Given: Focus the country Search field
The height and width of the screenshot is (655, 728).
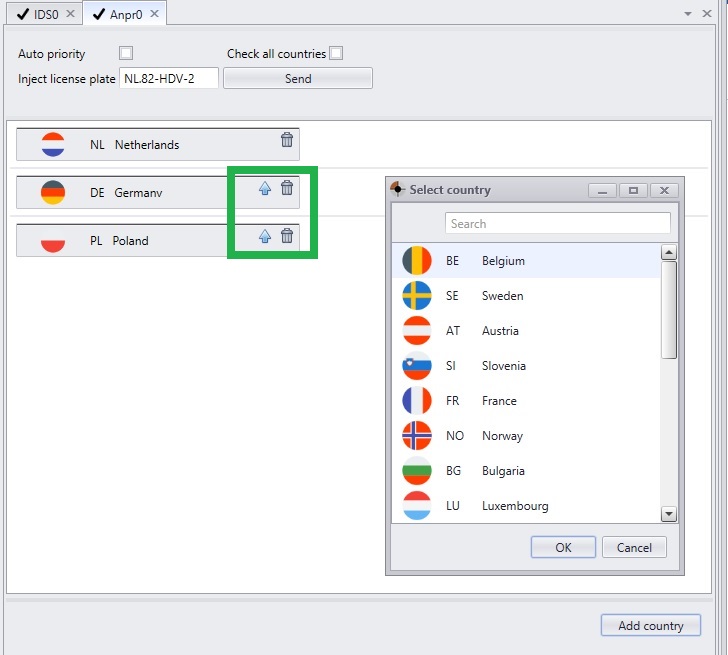Looking at the screenshot, I should click(558, 223).
